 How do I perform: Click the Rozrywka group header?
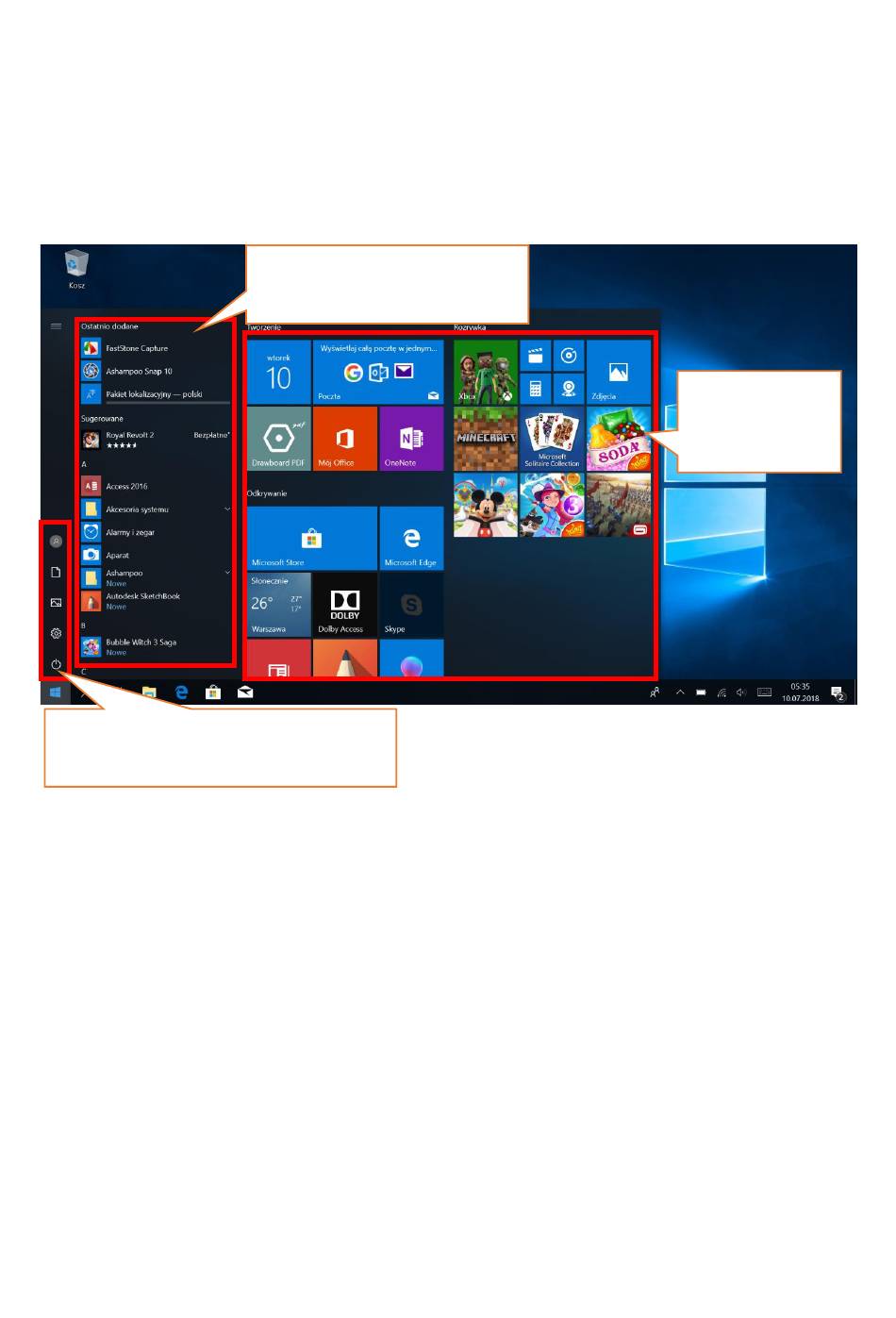[x=470, y=327]
